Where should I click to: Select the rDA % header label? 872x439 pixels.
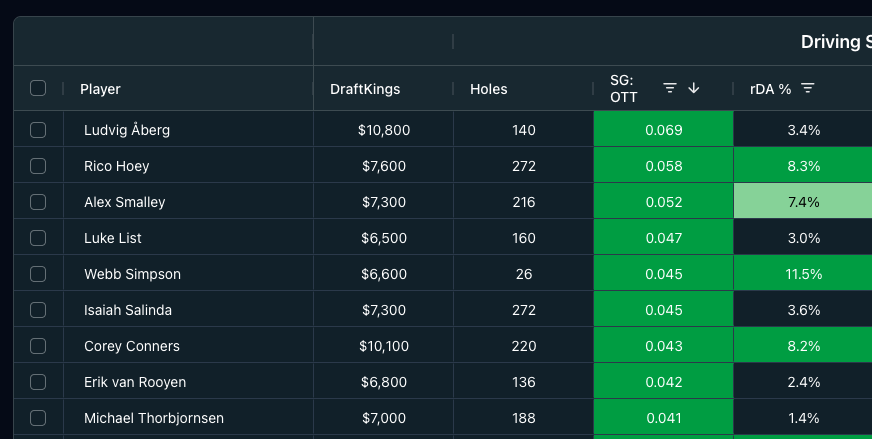tap(770, 89)
